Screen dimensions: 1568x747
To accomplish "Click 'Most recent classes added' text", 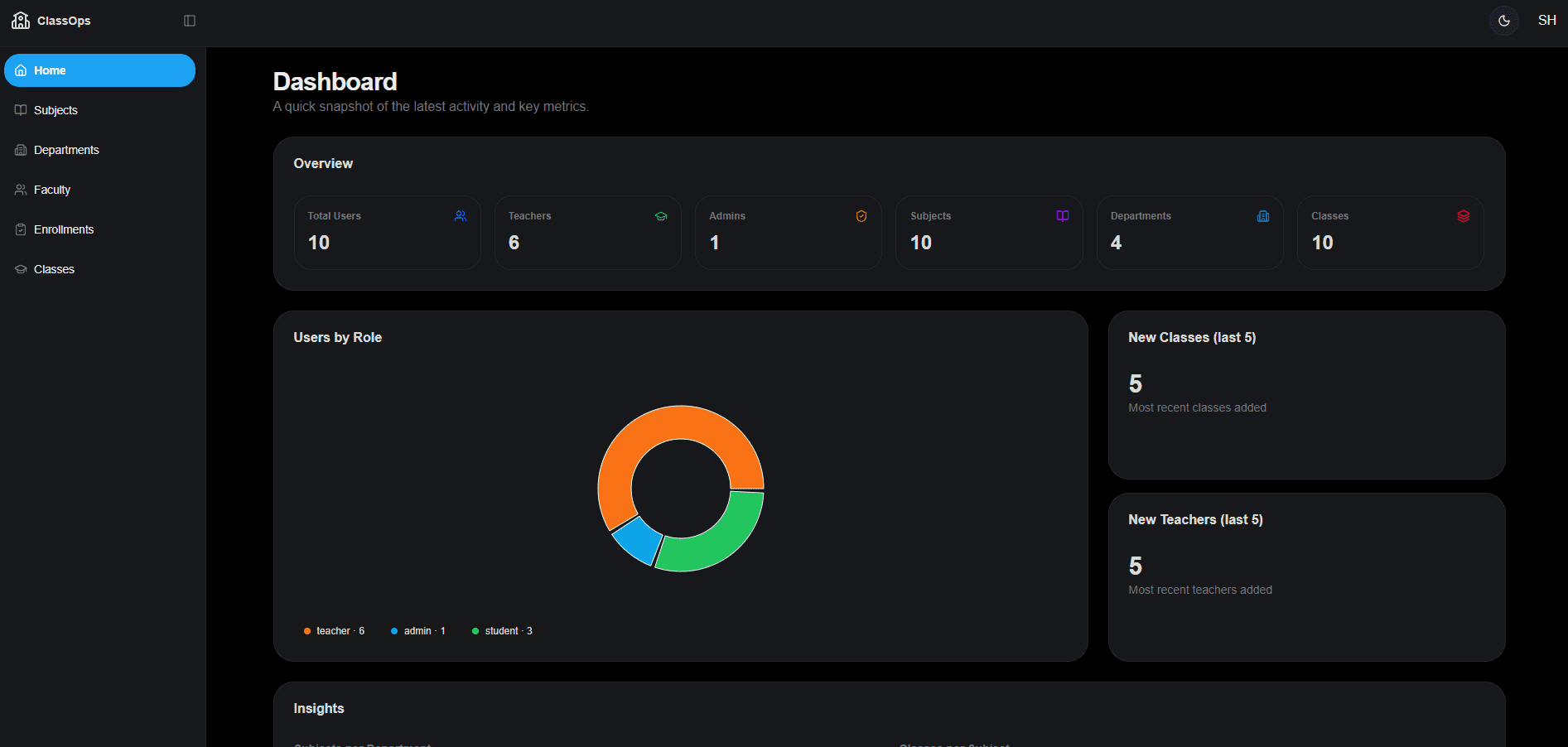I will (x=1197, y=407).
